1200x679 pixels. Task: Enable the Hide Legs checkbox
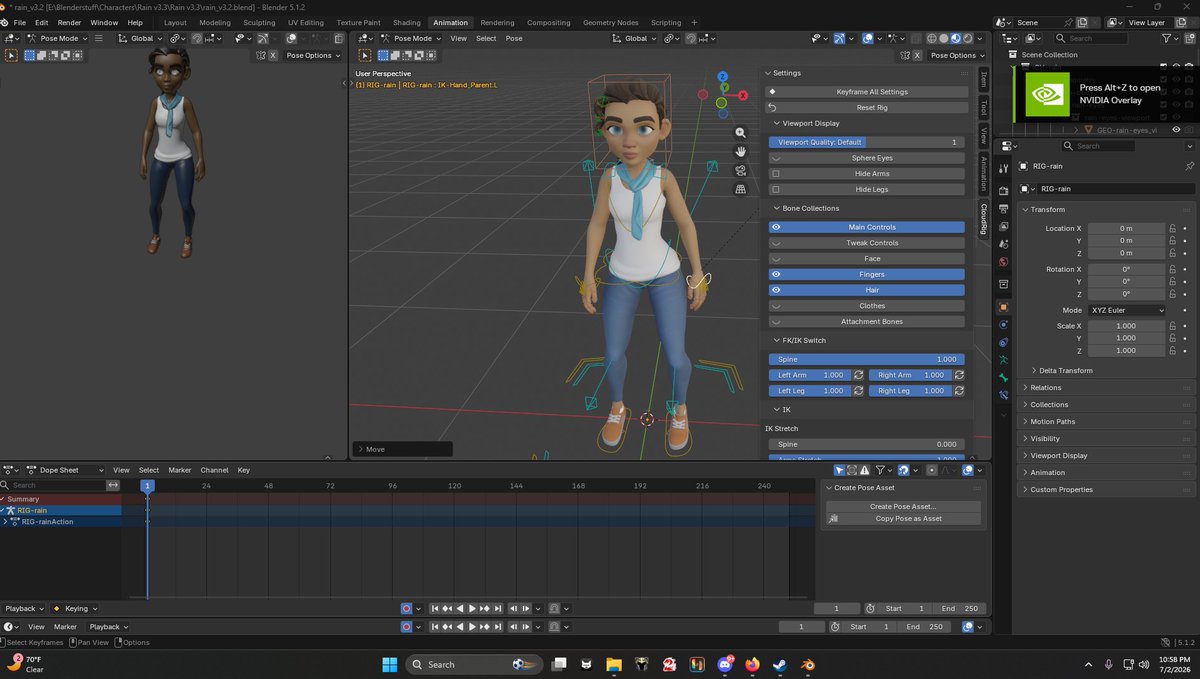point(777,189)
